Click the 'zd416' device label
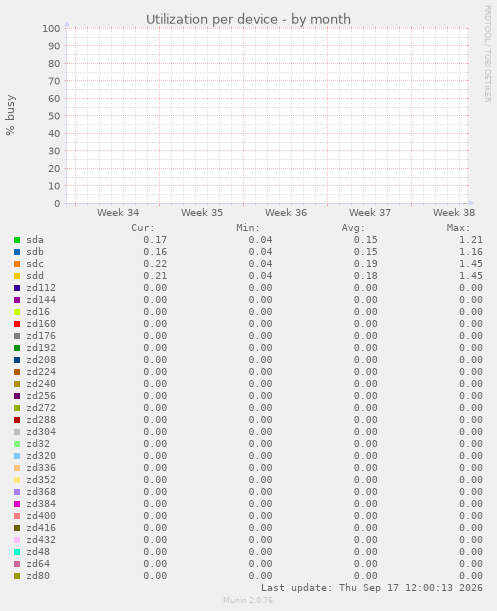497x611 pixels. coord(41,528)
